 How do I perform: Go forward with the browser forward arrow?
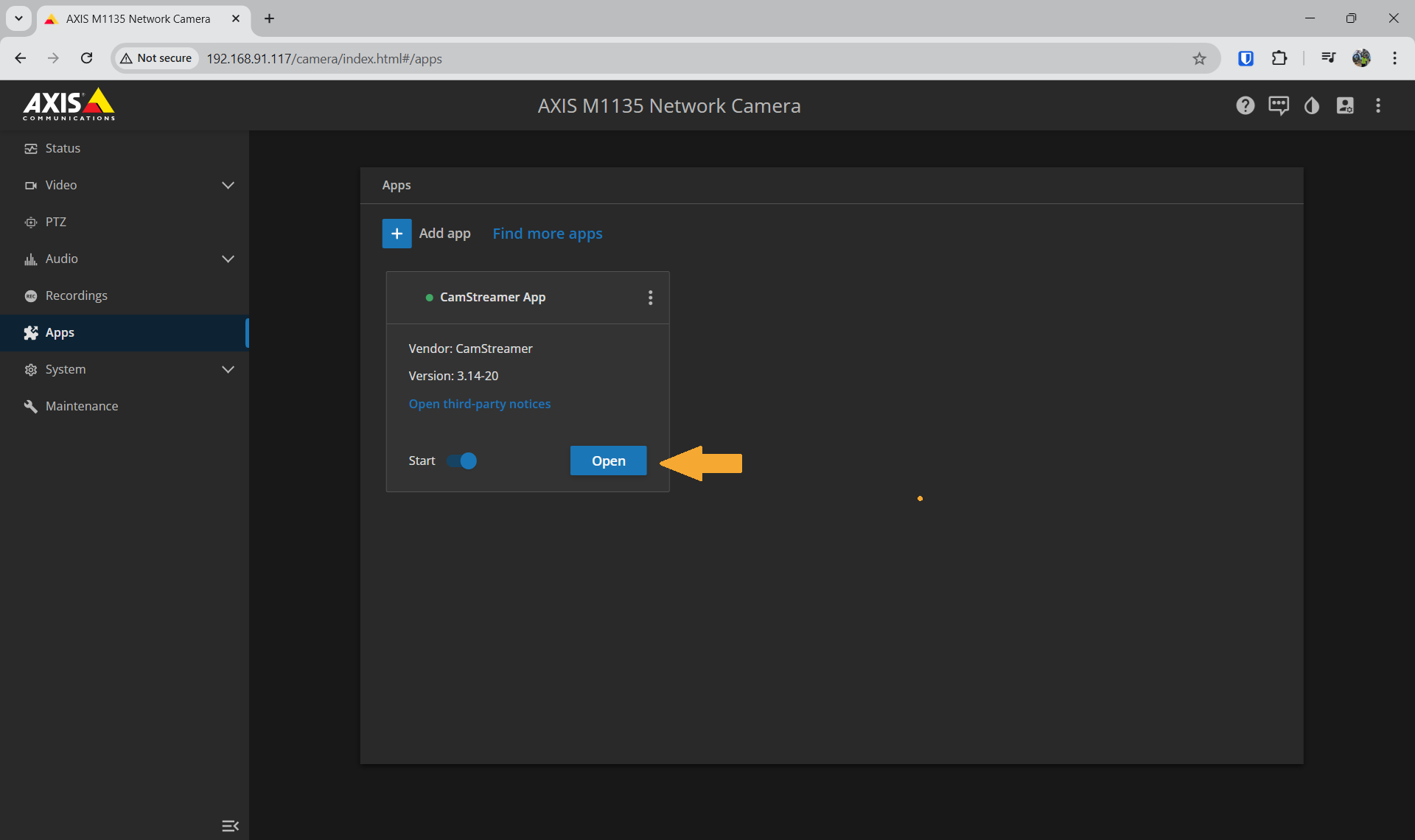pyautogui.click(x=53, y=58)
